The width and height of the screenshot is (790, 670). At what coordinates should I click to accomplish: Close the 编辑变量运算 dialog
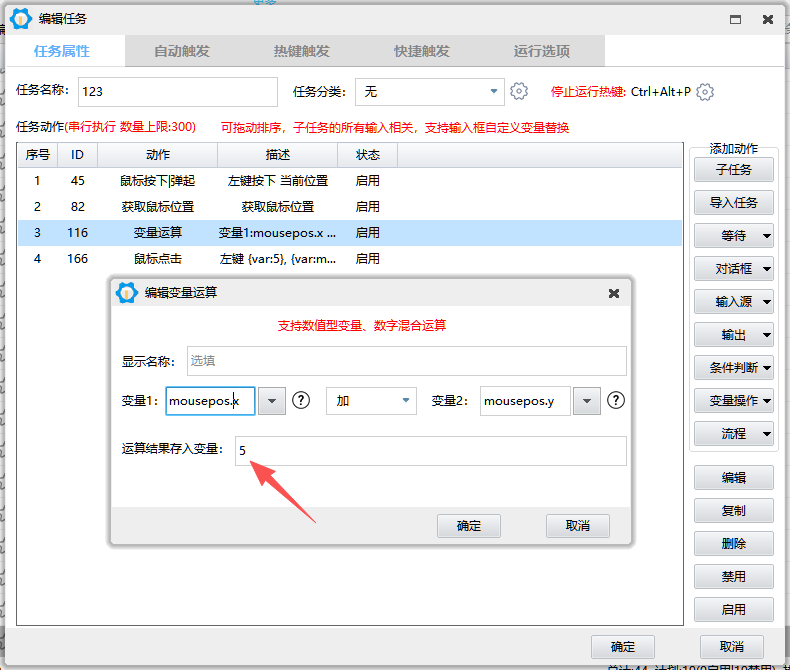click(614, 293)
